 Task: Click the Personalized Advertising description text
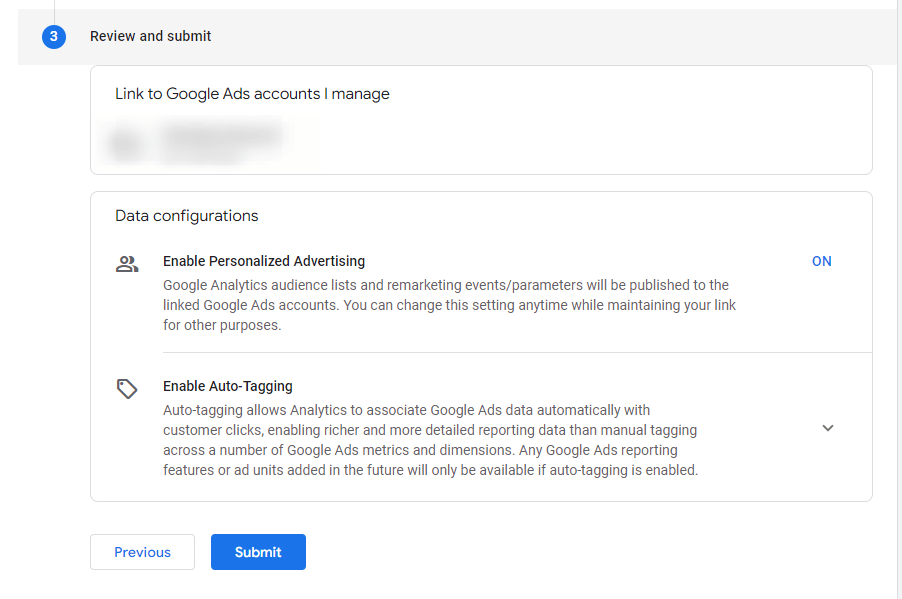pos(449,305)
